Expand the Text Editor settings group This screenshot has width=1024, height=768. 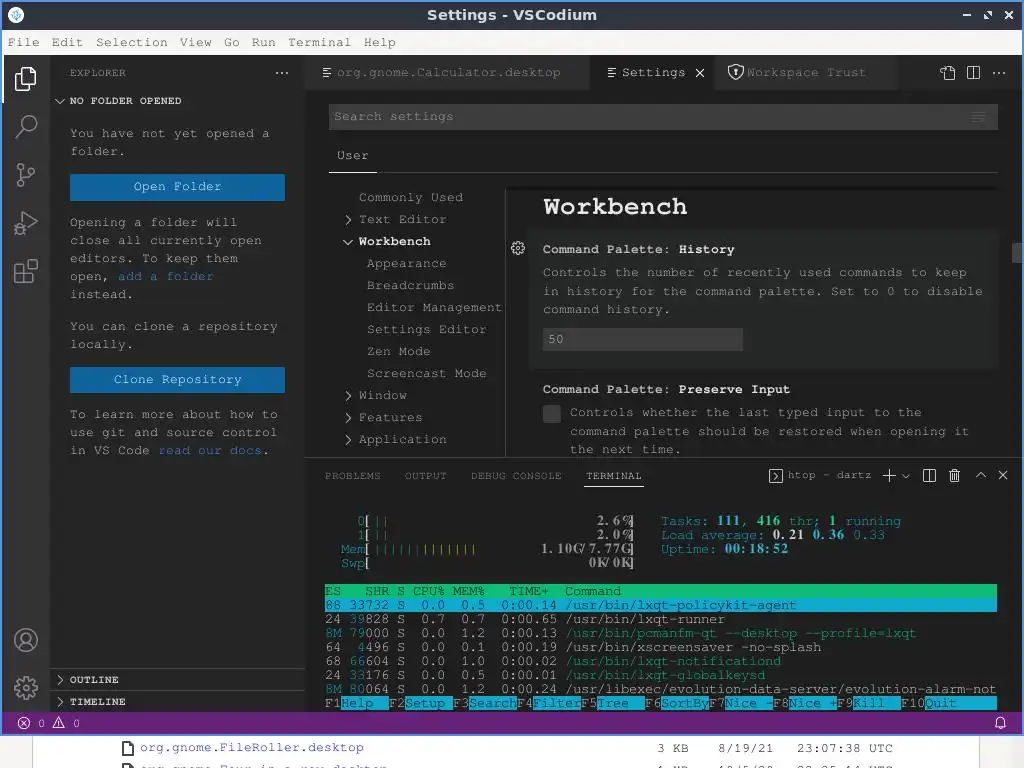[348, 220]
